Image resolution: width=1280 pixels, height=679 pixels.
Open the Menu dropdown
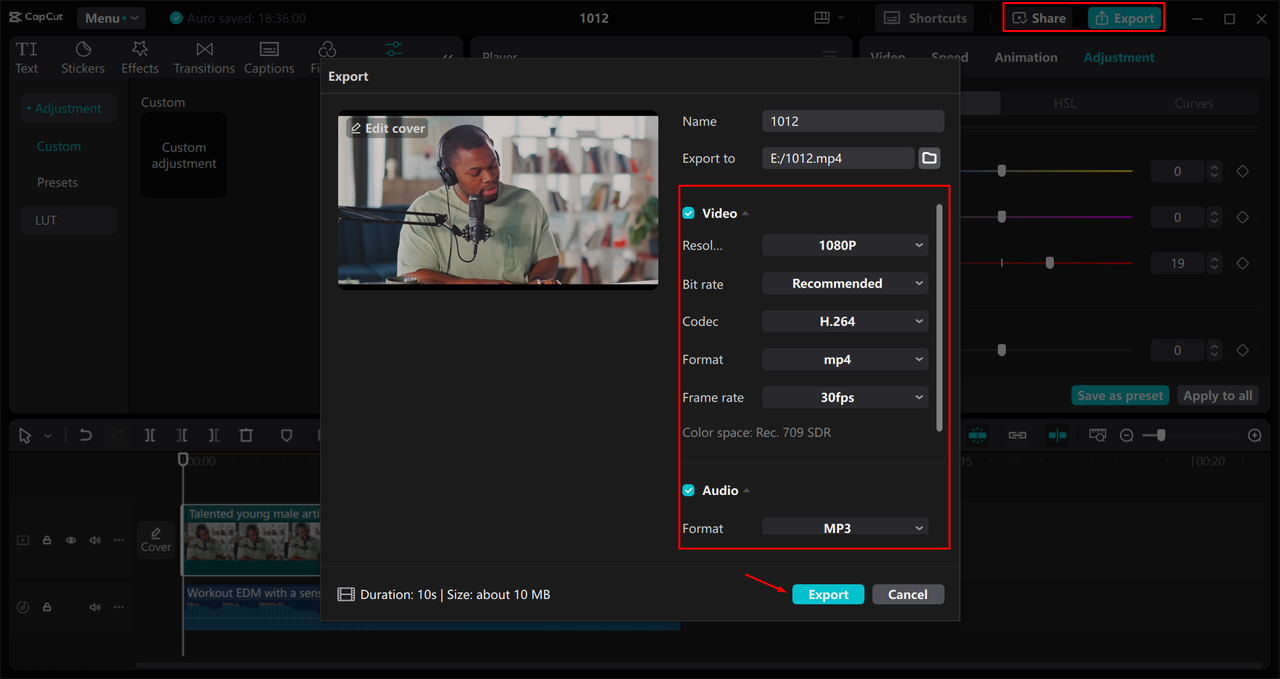coord(111,18)
